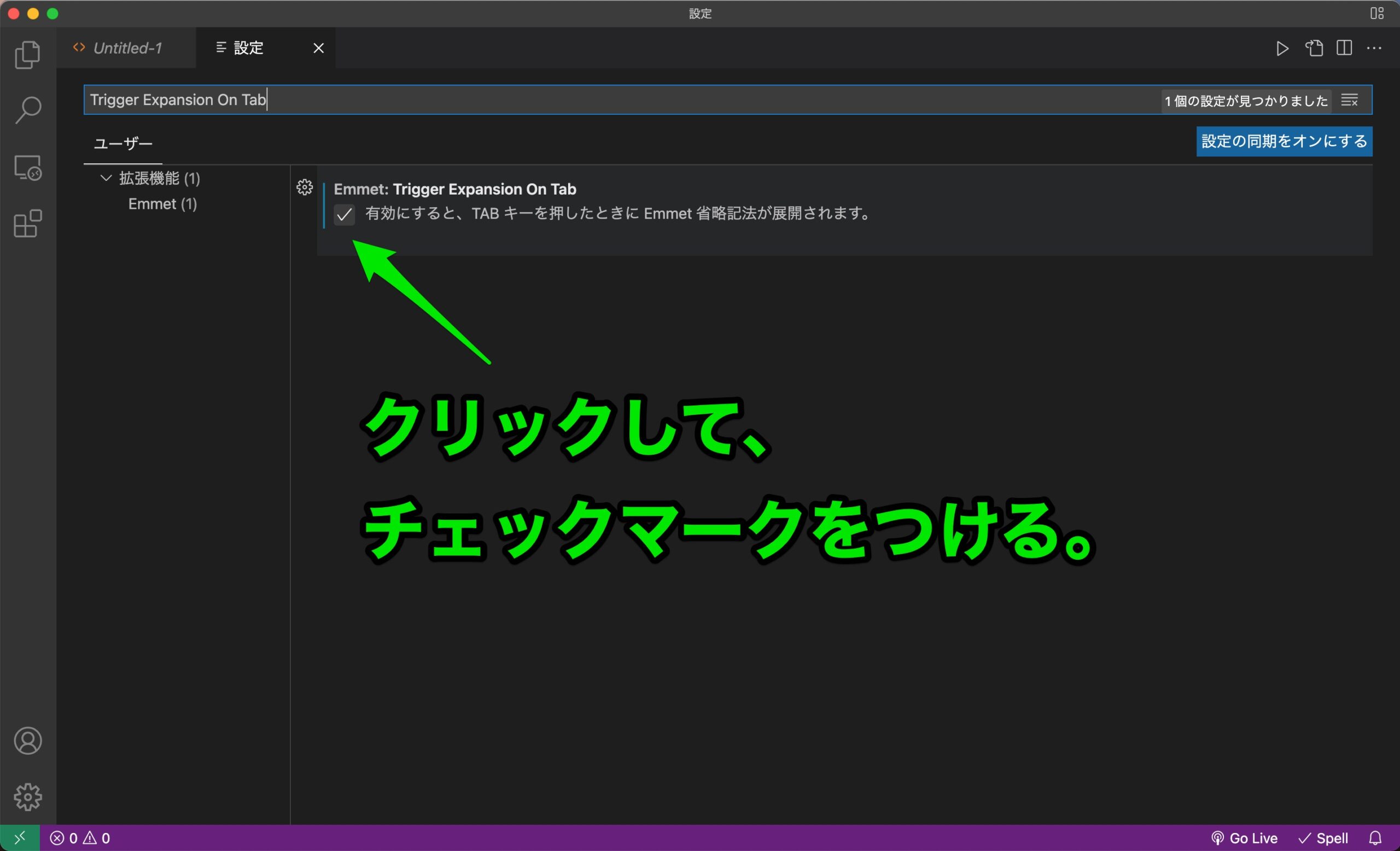Open settings JSON file icon
Image resolution: width=1400 pixels, height=851 pixels.
[x=1314, y=48]
